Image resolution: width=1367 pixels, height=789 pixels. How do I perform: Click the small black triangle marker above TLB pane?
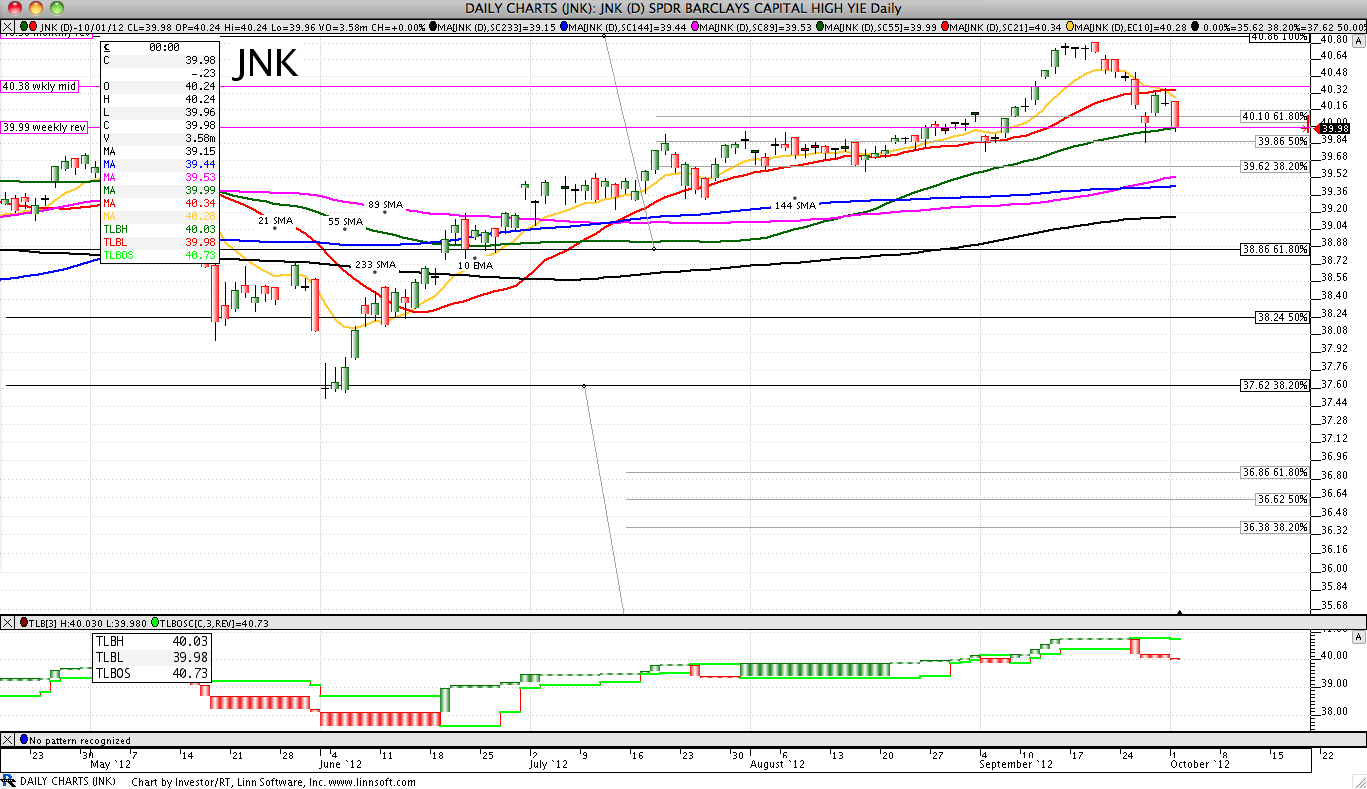[1181, 612]
